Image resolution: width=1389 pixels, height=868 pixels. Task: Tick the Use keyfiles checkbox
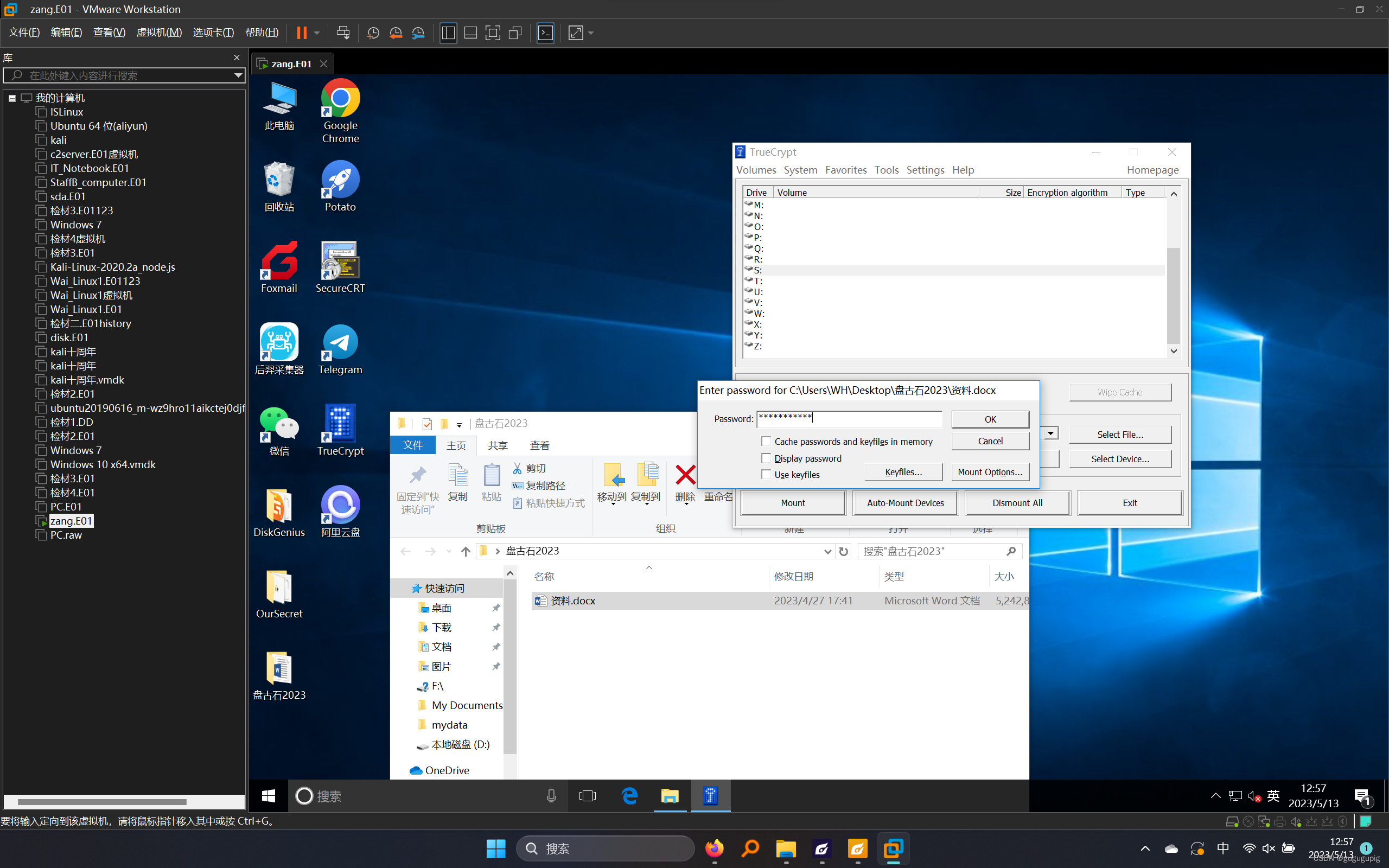tap(766, 474)
